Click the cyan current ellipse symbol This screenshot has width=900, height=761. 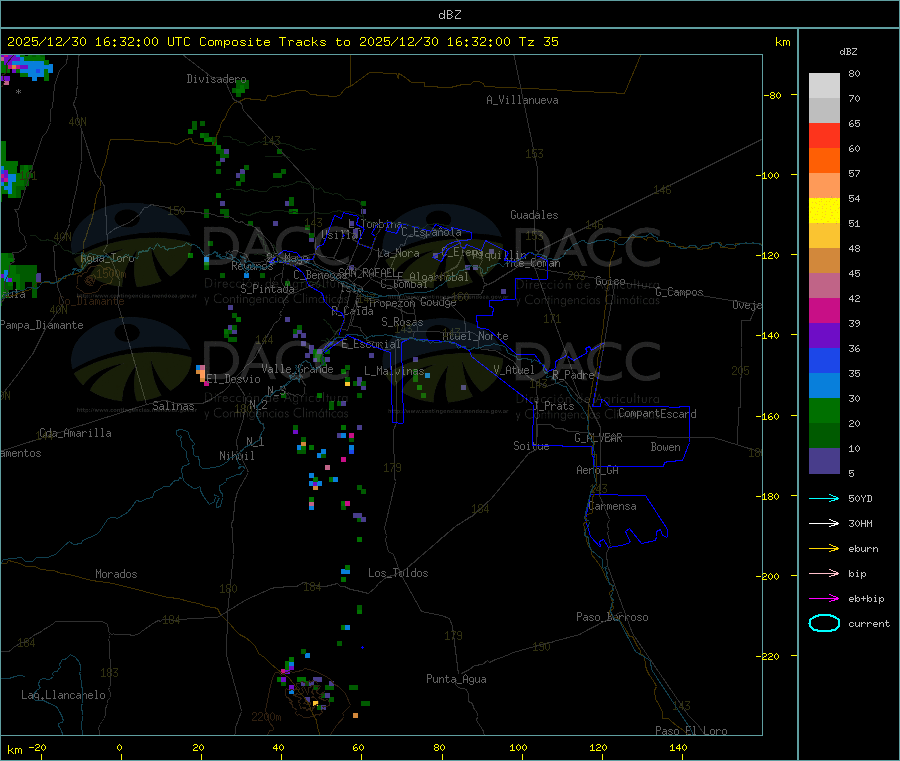tap(823, 623)
